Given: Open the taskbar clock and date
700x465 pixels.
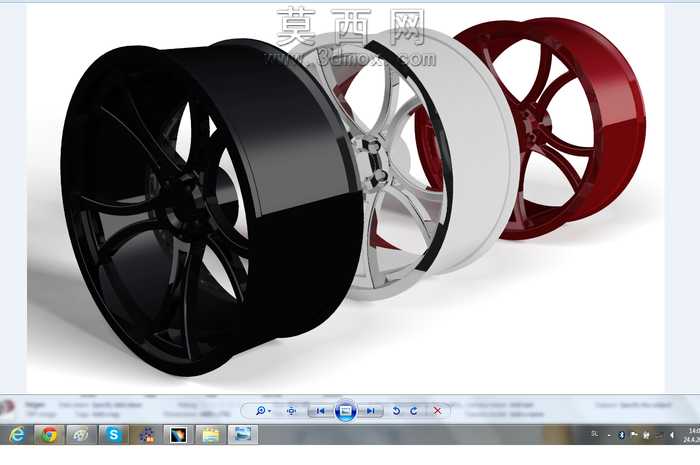Looking at the screenshot, I should pyautogui.click(x=692, y=435).
